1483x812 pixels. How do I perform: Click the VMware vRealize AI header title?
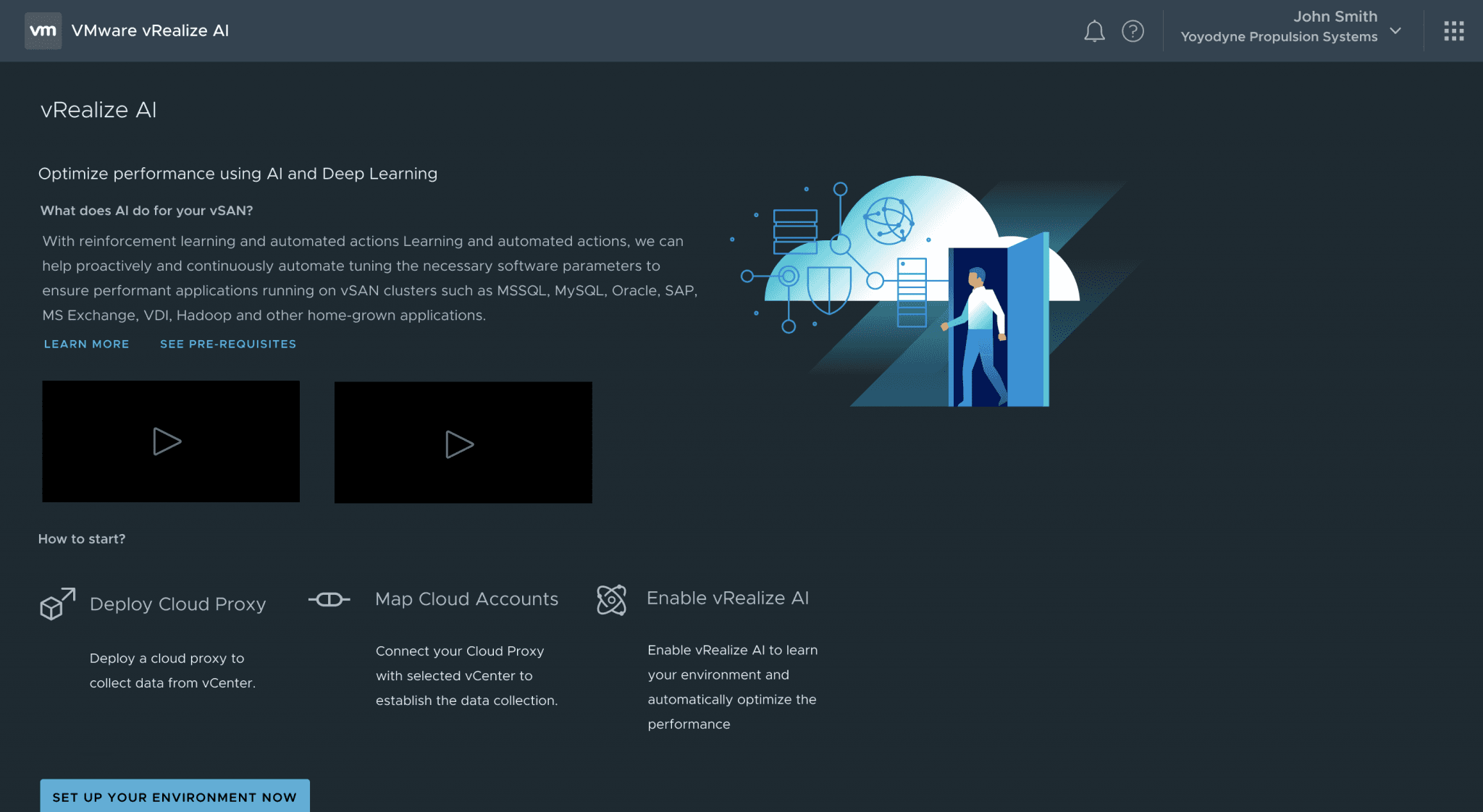(150, 31)
